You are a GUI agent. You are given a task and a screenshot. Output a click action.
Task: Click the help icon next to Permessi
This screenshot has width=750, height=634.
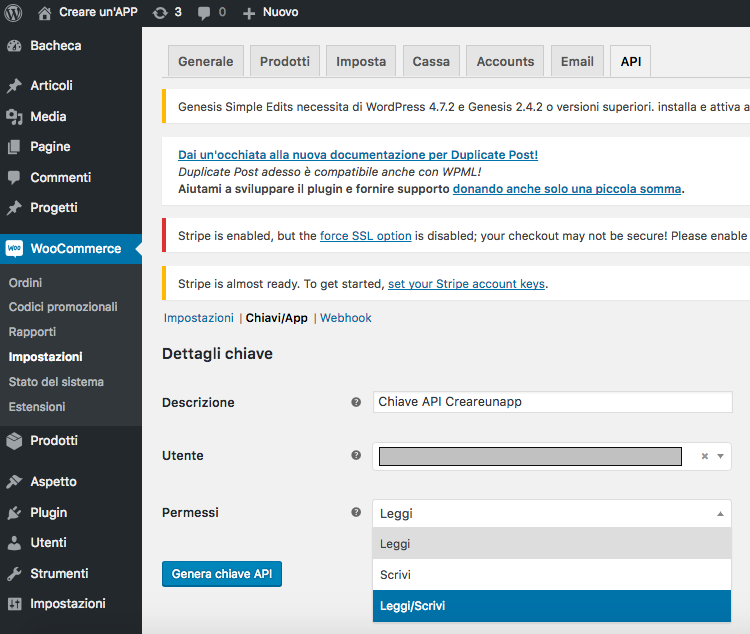point(356,512)
